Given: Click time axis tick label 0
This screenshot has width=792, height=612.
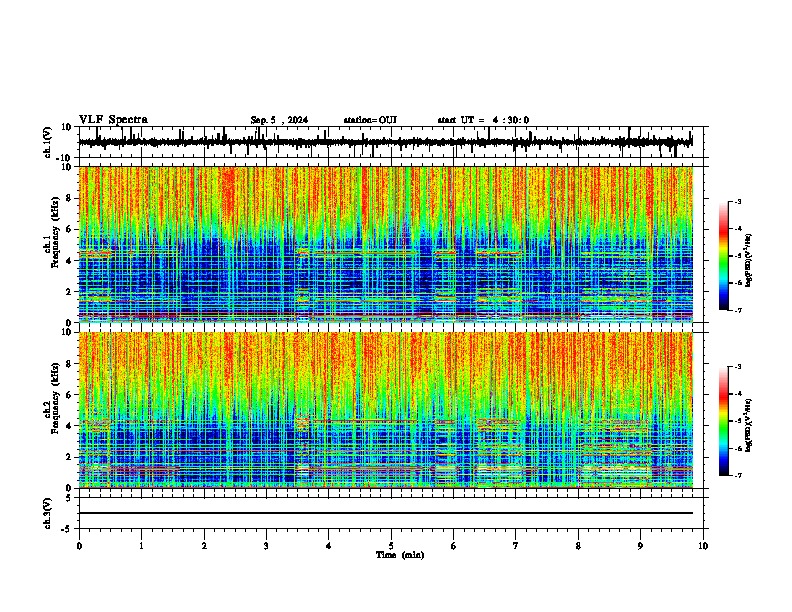Looking at the screenshot, I should [79, 546].
